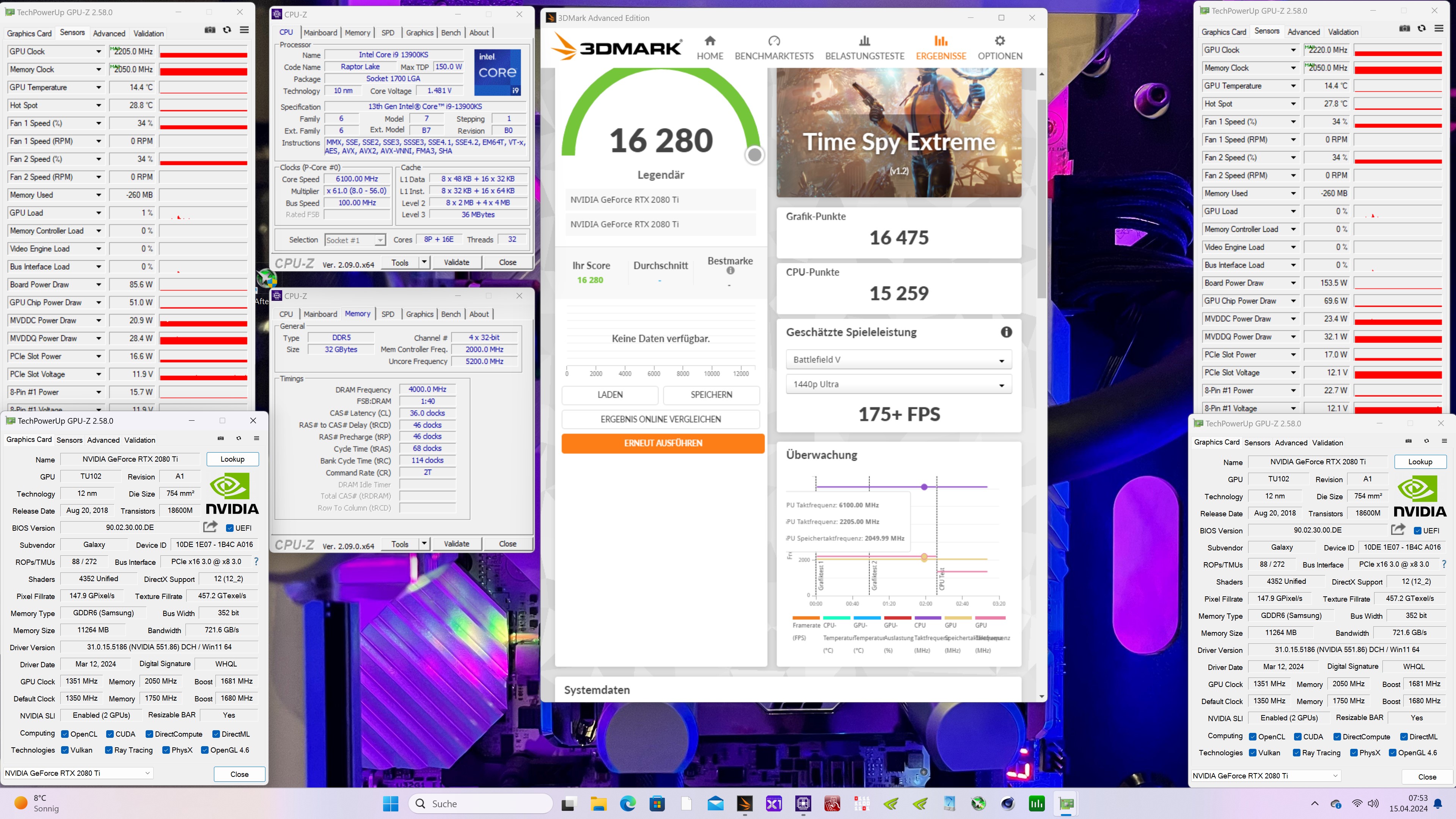Screen dimensions: 1456x819
Task: Open File Explorer from taskbar
Action: pos(598,804)
